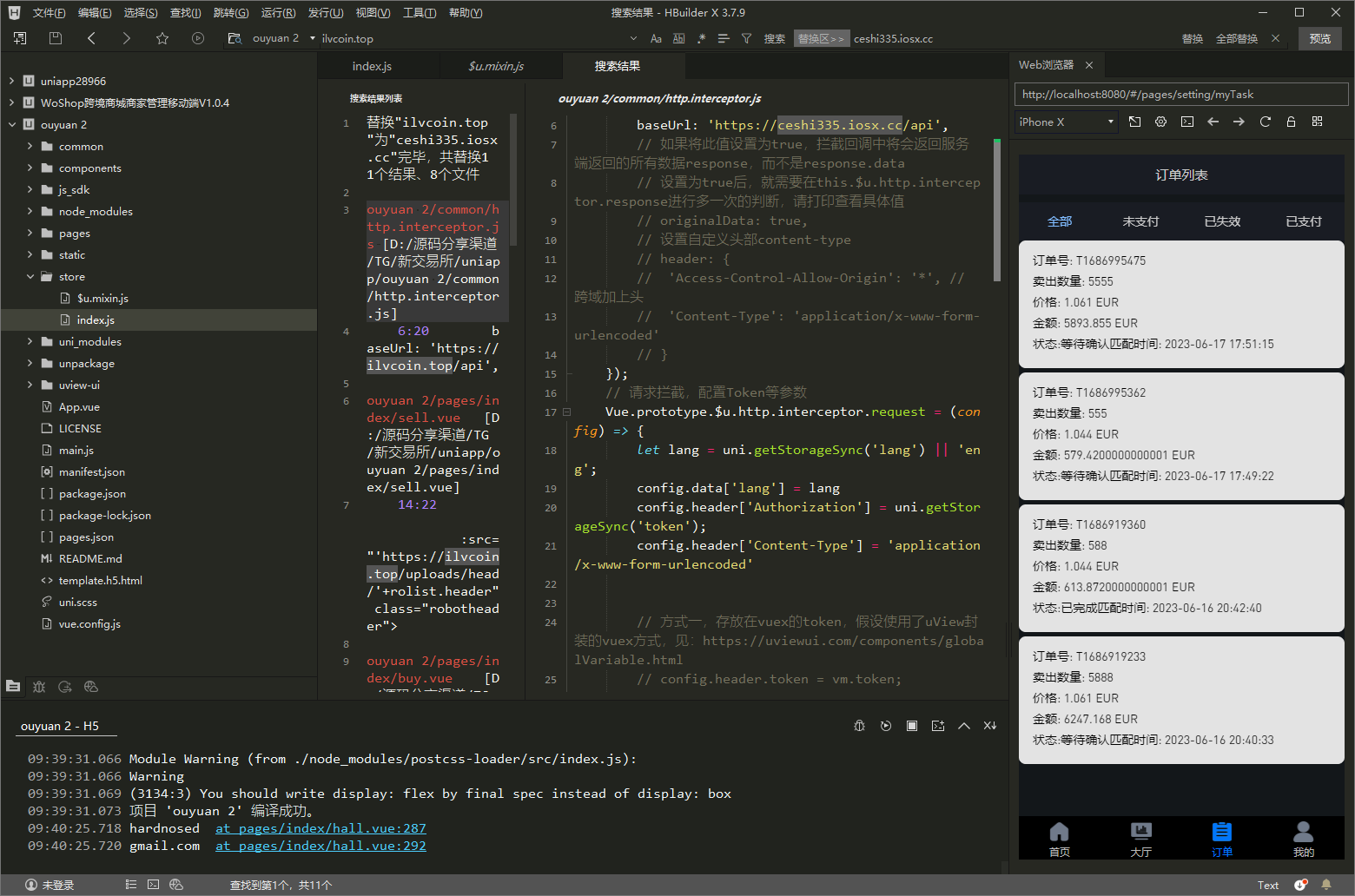
Task: Expand the node_modules folder
Action: [30, 211]
